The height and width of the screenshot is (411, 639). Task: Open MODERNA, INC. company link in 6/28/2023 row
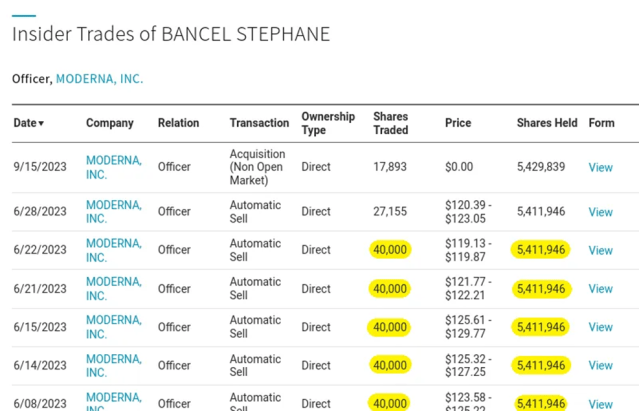(113, 212)
